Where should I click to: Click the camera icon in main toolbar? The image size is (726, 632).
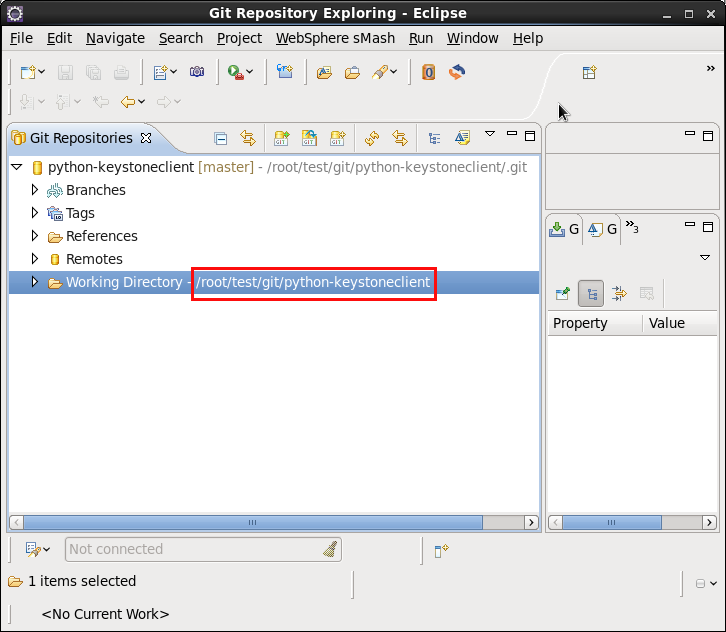(x=197, y=72)
